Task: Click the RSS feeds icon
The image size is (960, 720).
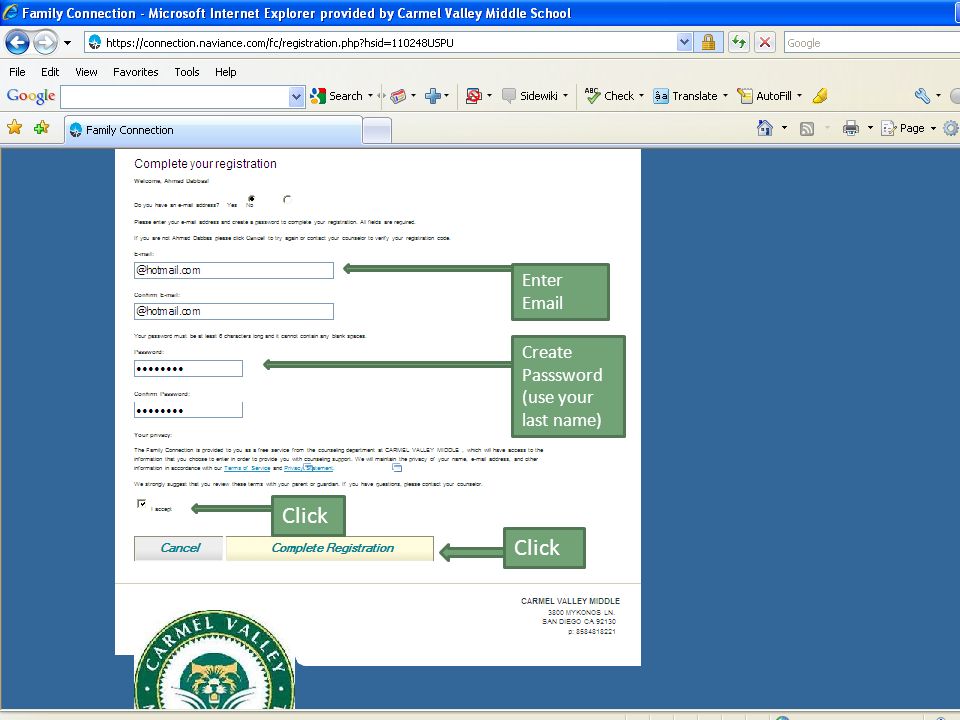Action: tap(807, 128)
